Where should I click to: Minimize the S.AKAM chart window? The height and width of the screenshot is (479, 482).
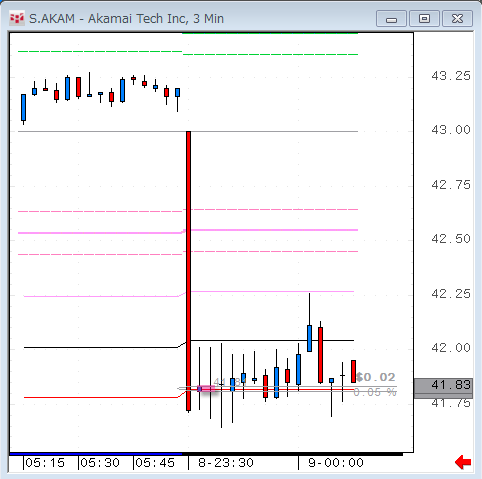pos(391,18)
